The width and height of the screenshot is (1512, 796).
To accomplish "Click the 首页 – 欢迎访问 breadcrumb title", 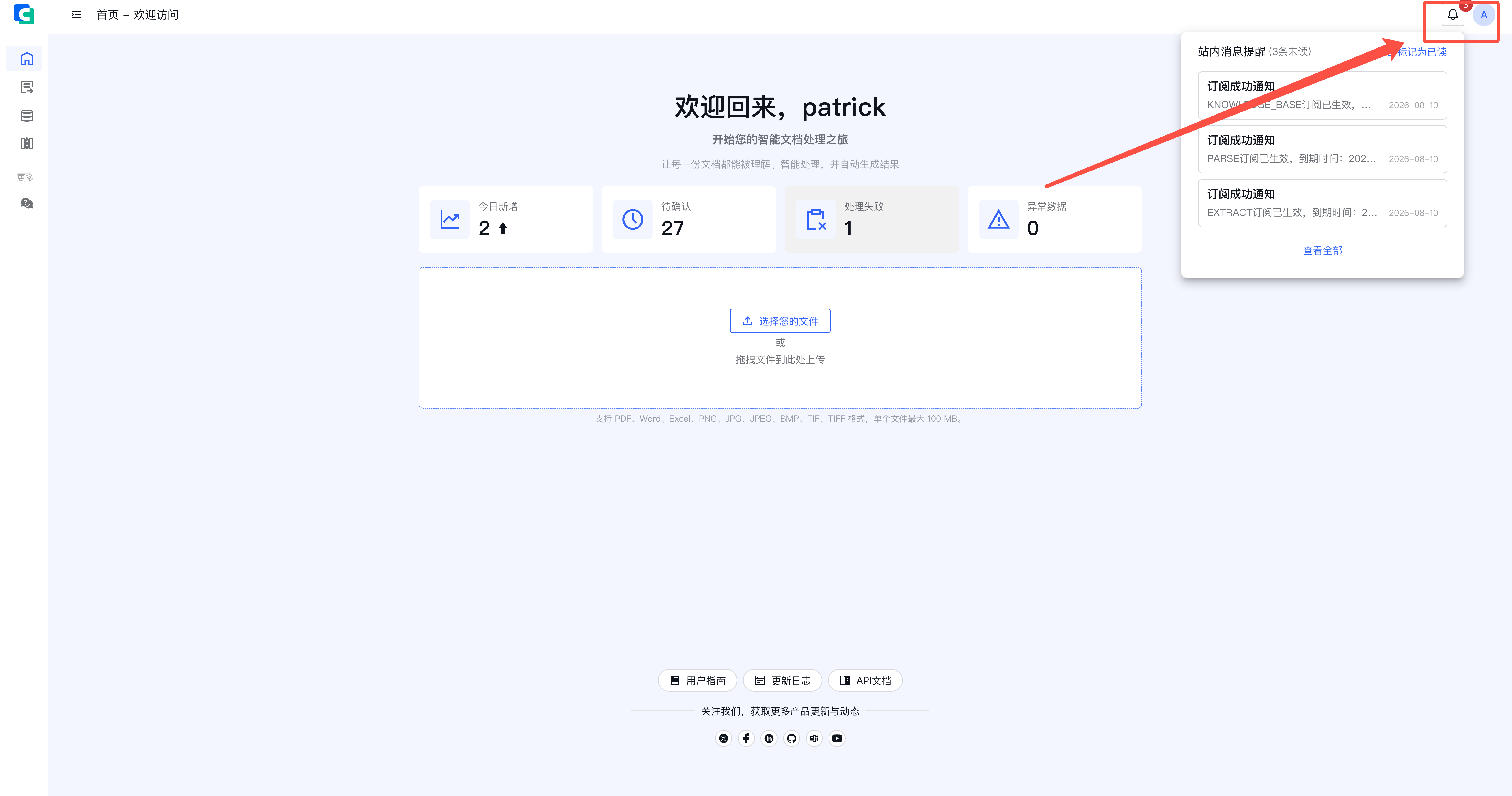I will pyautogui.click(x=137, y=15).
